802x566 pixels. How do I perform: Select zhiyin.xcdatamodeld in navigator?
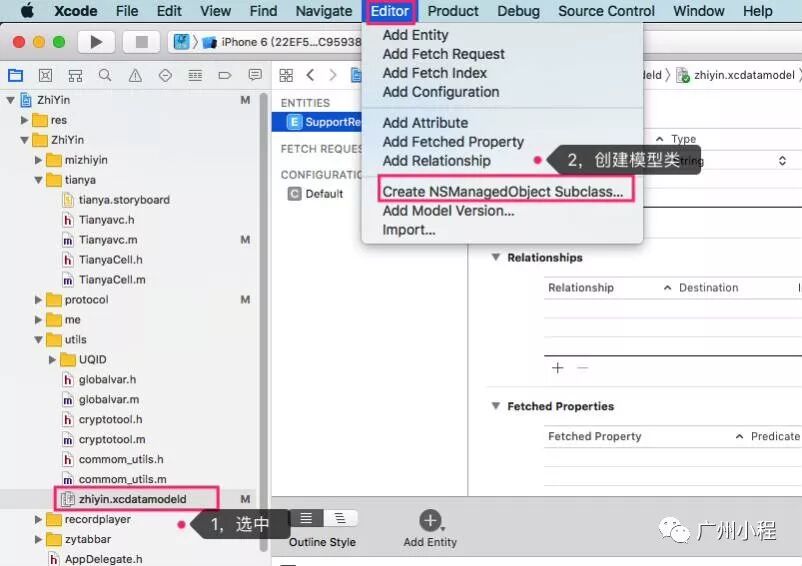point(132,499)
